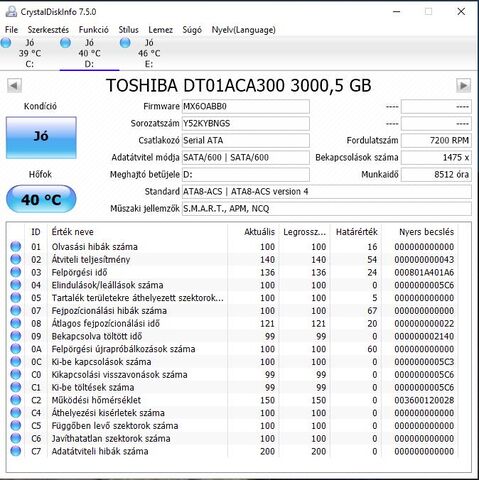Click raw value 000000002140
Image resolution: width=479 pixels, height=480 pixels.
pyautogui.click(x=424, y=336)
